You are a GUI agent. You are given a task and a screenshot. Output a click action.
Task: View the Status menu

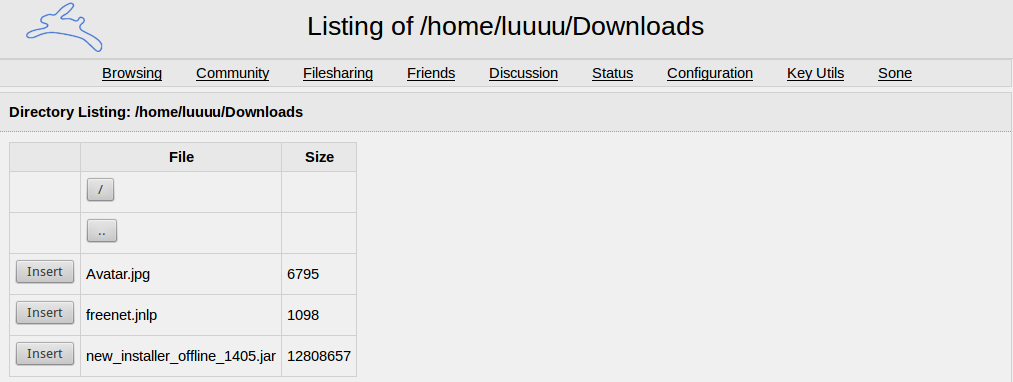612,73
